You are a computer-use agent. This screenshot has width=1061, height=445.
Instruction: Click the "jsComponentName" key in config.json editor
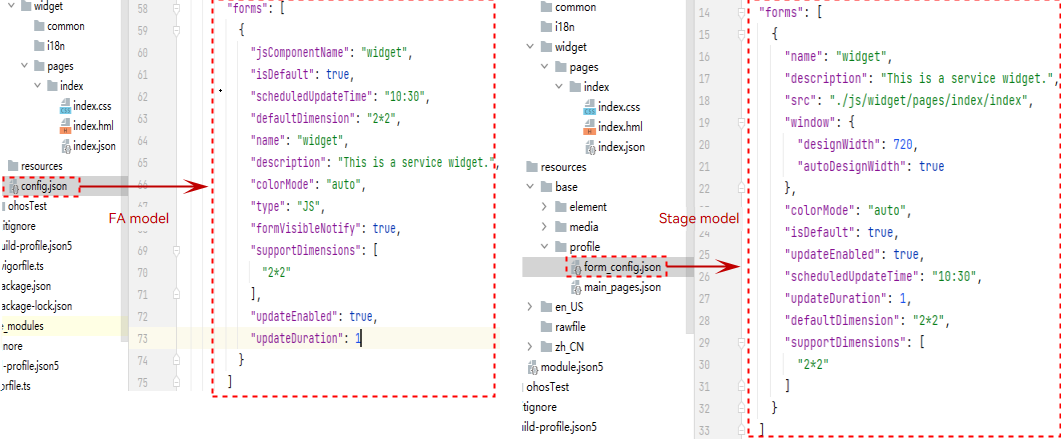coord(301,53)
